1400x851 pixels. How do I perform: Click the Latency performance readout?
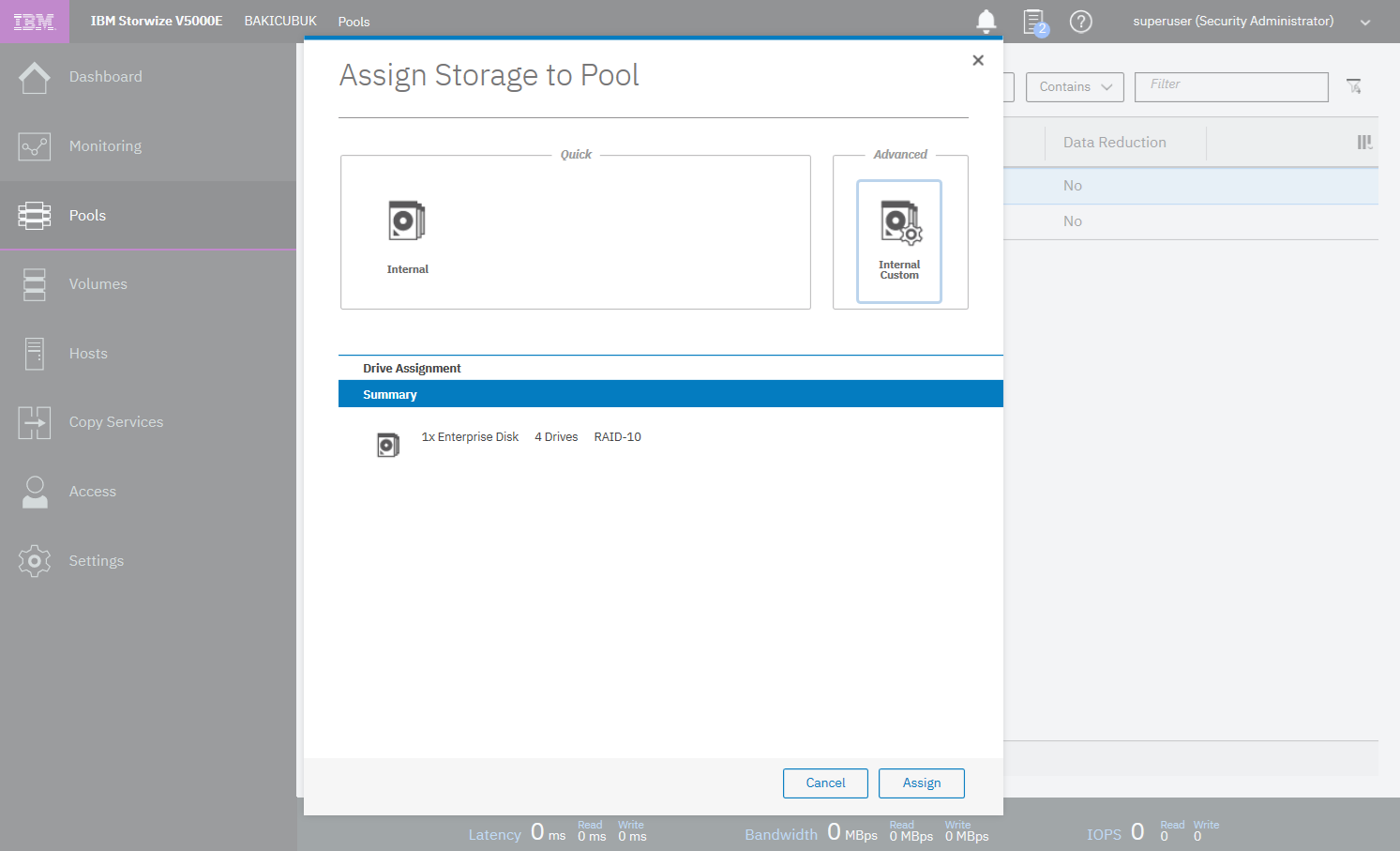click(558, 832)
